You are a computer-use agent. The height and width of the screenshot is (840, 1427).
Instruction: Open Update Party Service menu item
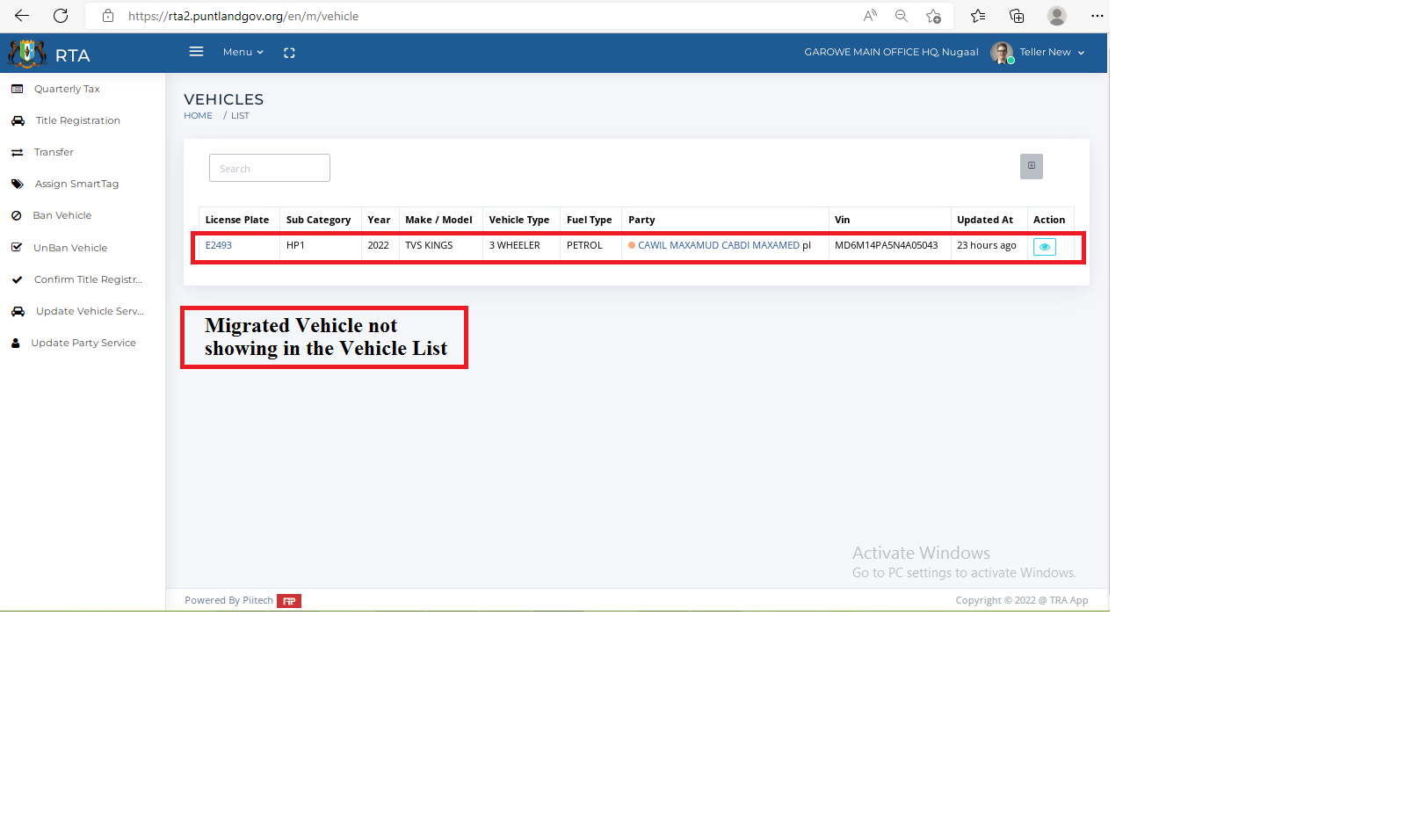(83, 343)
